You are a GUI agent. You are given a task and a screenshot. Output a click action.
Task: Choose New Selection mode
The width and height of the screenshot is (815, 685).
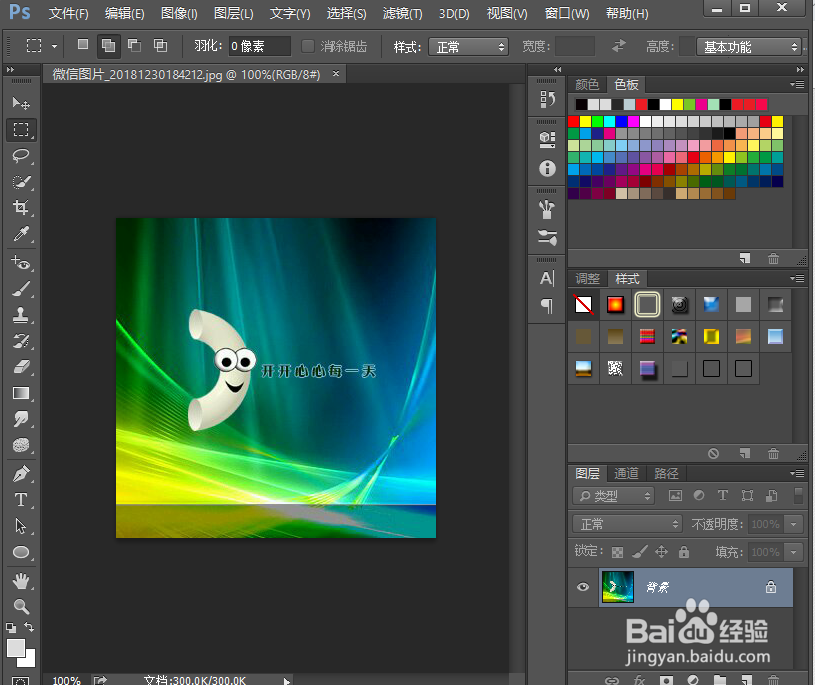tap(83, 45)
